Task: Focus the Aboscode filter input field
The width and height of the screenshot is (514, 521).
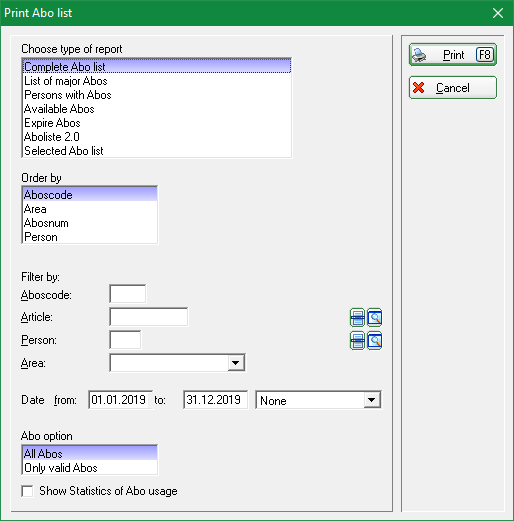Action: click(128, 294)
